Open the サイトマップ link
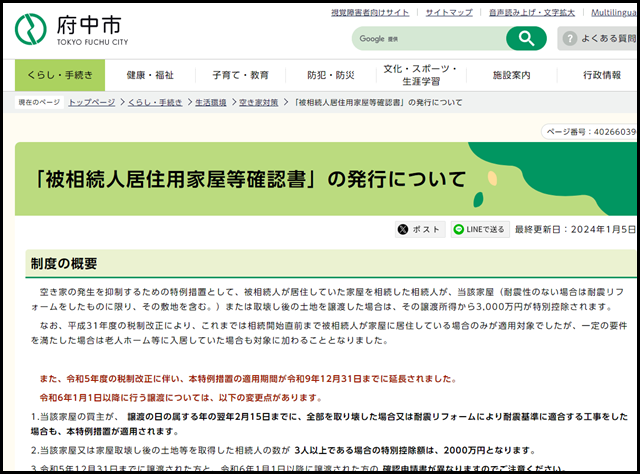 (449, 13)
